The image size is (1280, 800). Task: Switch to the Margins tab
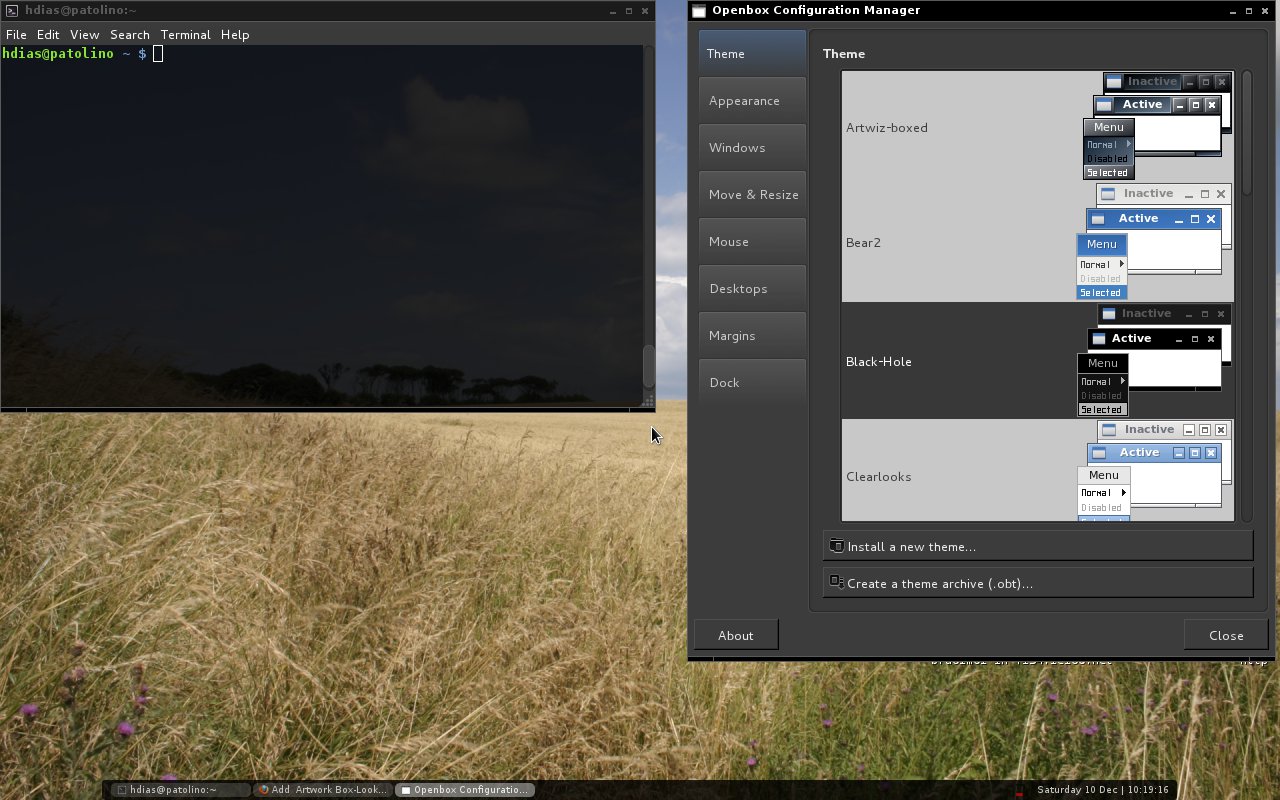click(752, 335)
